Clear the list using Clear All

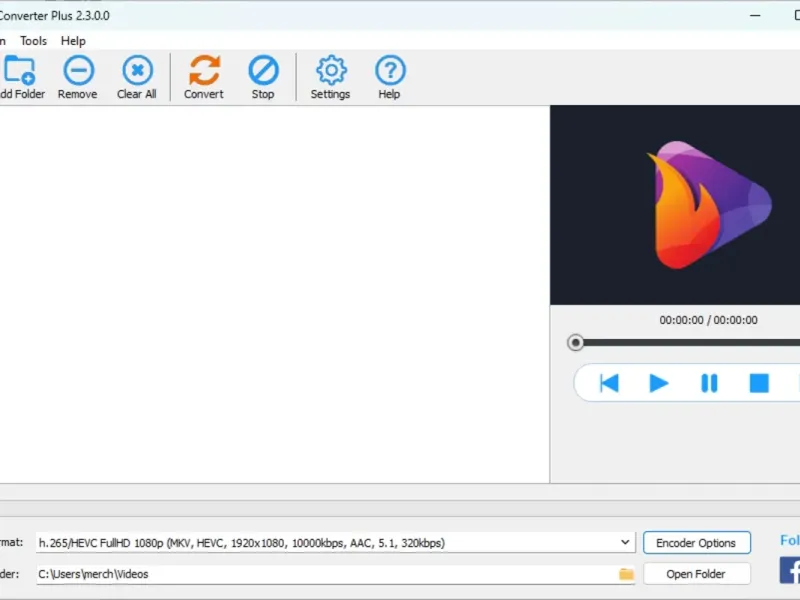(x=137, y=77)
